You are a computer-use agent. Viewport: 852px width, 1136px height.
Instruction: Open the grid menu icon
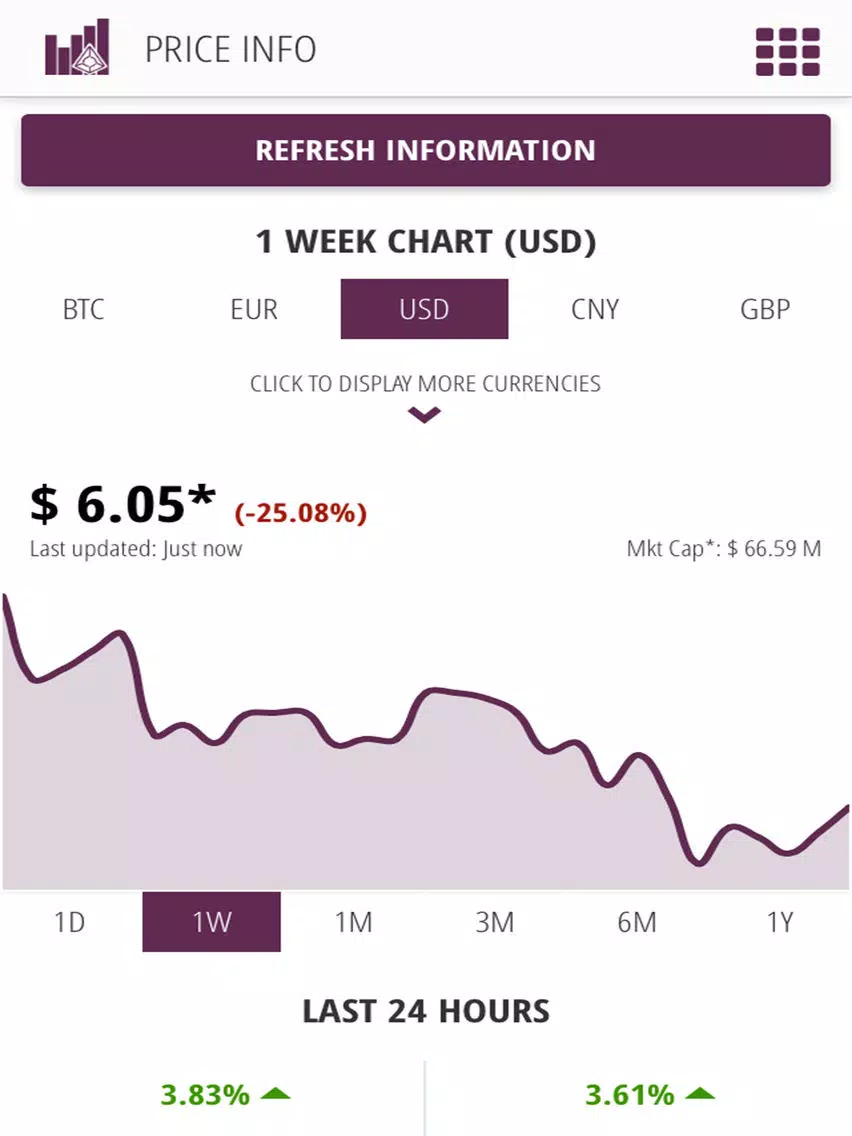pos(788,51)
